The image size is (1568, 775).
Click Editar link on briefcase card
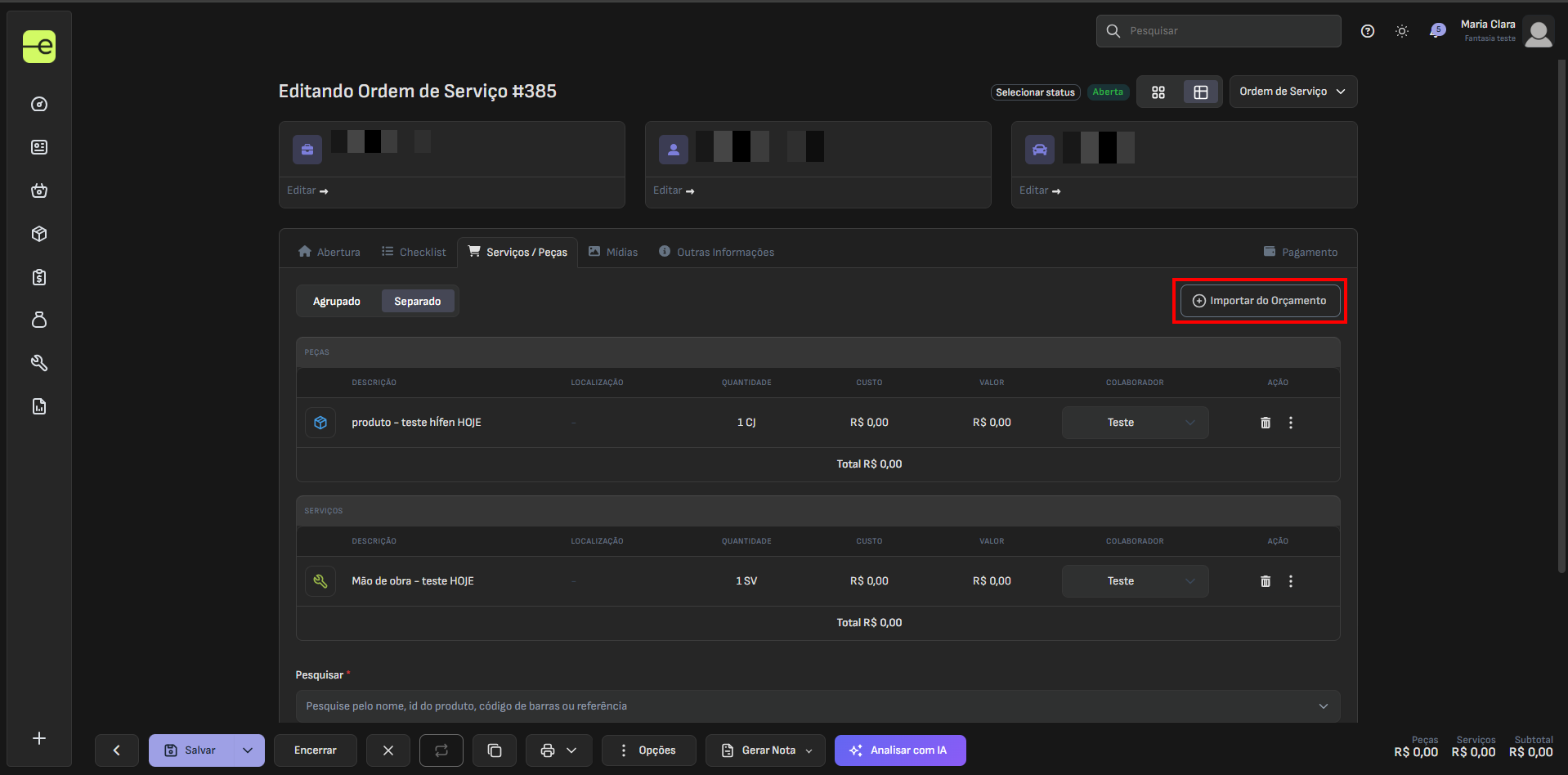(x=307, y=190)
